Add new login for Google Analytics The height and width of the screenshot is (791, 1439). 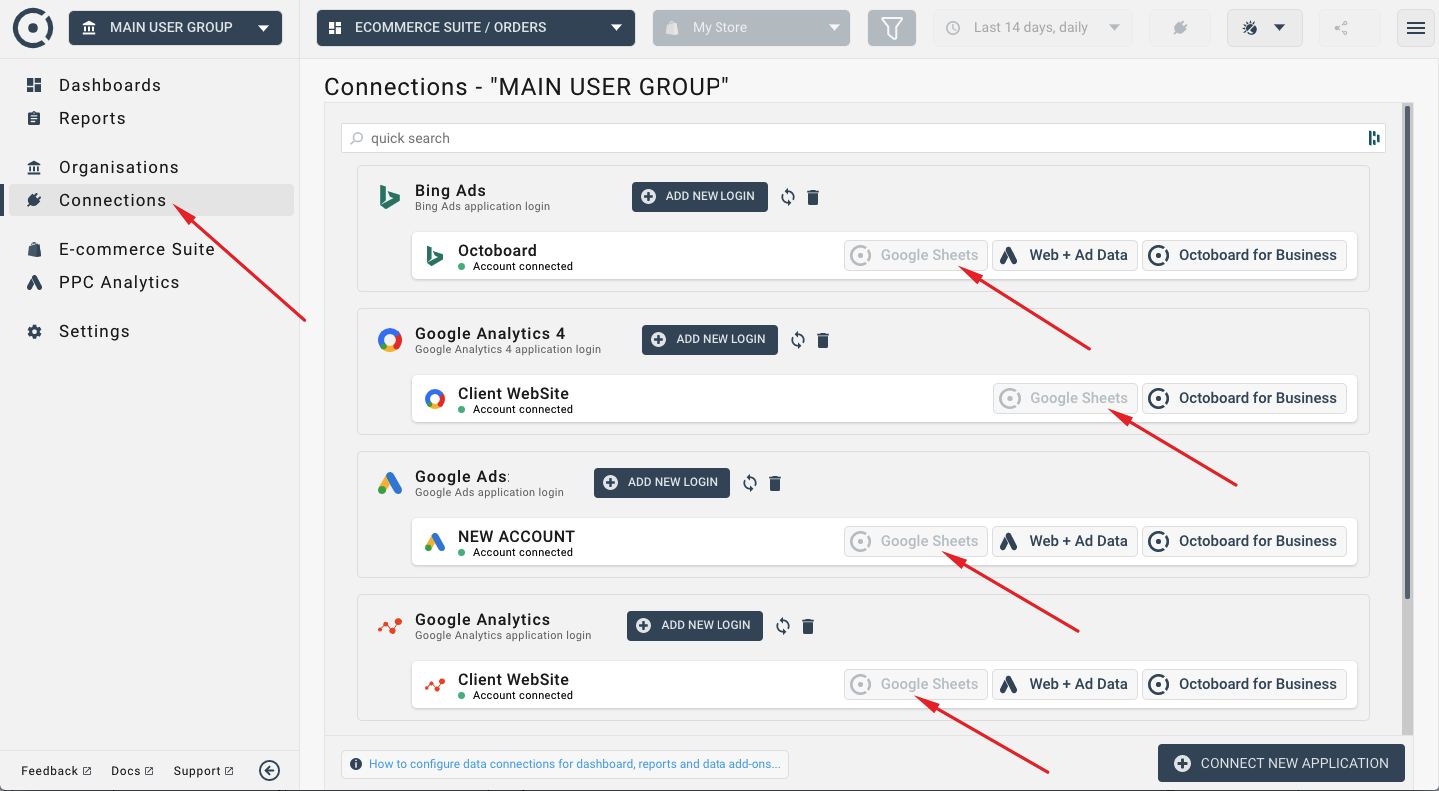(695, 625)
